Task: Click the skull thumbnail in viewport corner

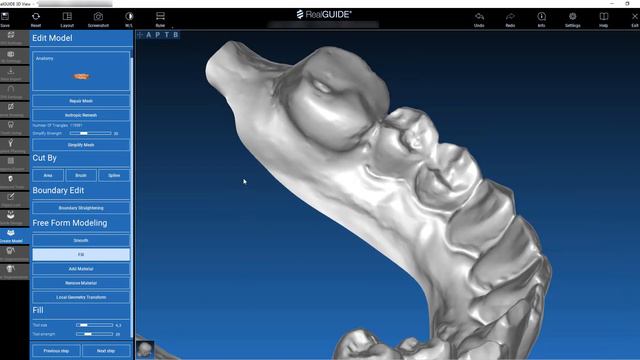Action: (x=145, y=350)
